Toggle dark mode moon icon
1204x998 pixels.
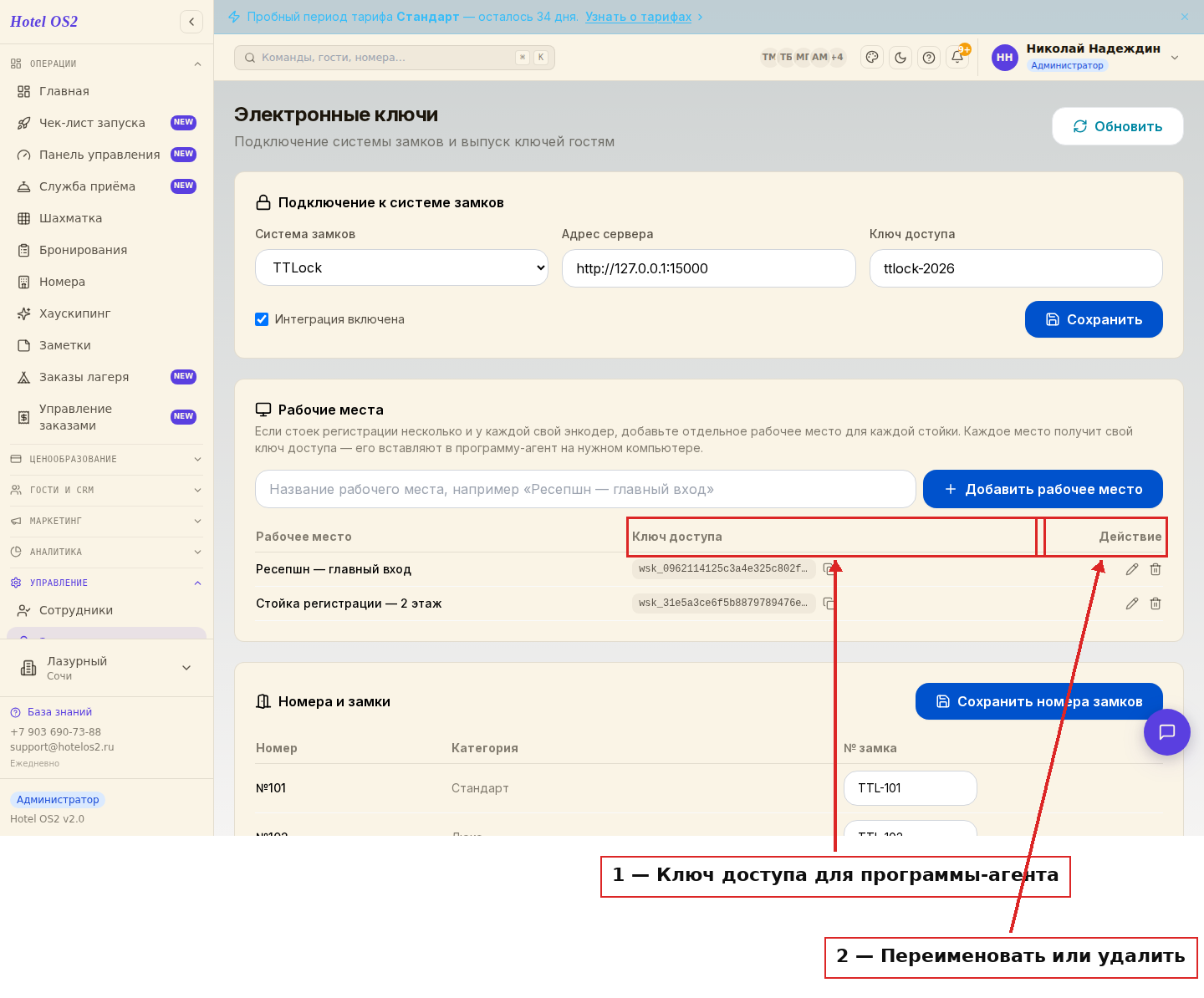[x=900, y=58]
